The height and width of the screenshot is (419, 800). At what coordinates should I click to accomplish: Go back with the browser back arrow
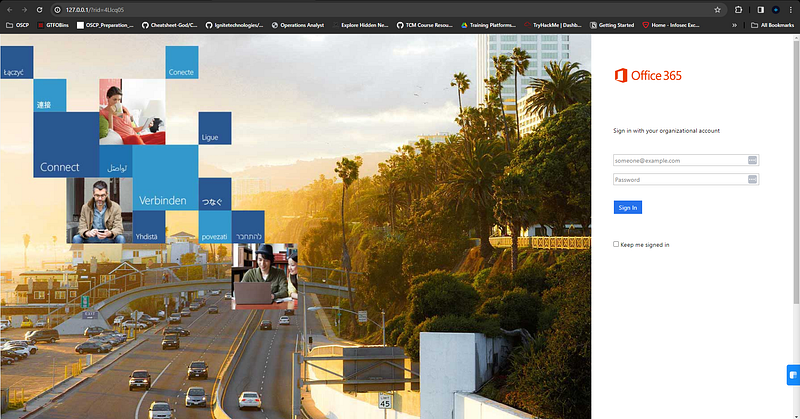[x=10, y=10]
